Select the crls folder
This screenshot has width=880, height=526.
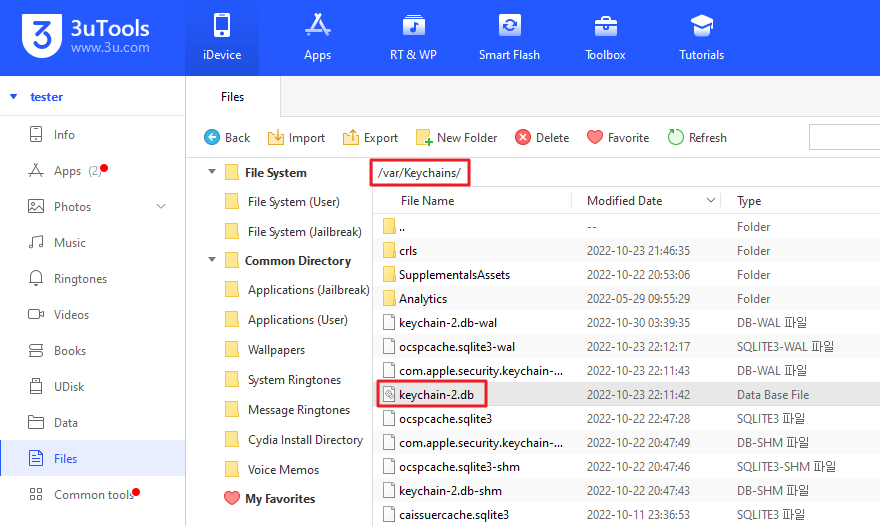tap(626, 251)
